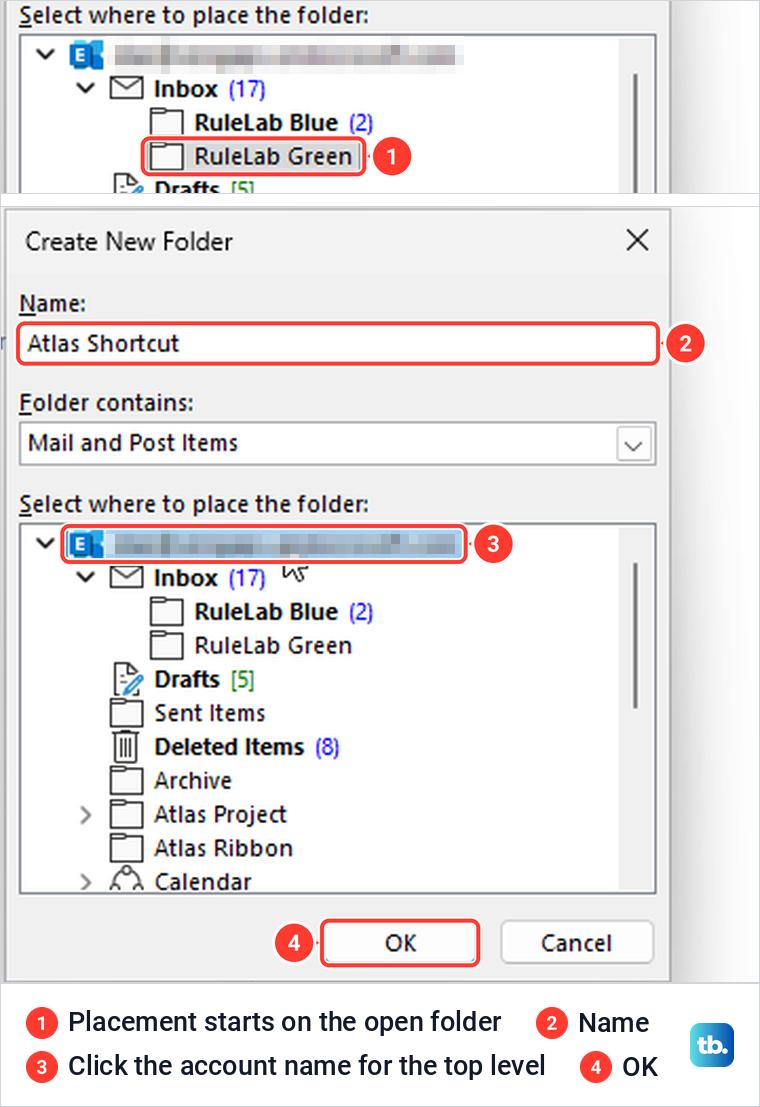Select RuleLab Blue in the top tree
760x1107 pixels.
(283, 122)
